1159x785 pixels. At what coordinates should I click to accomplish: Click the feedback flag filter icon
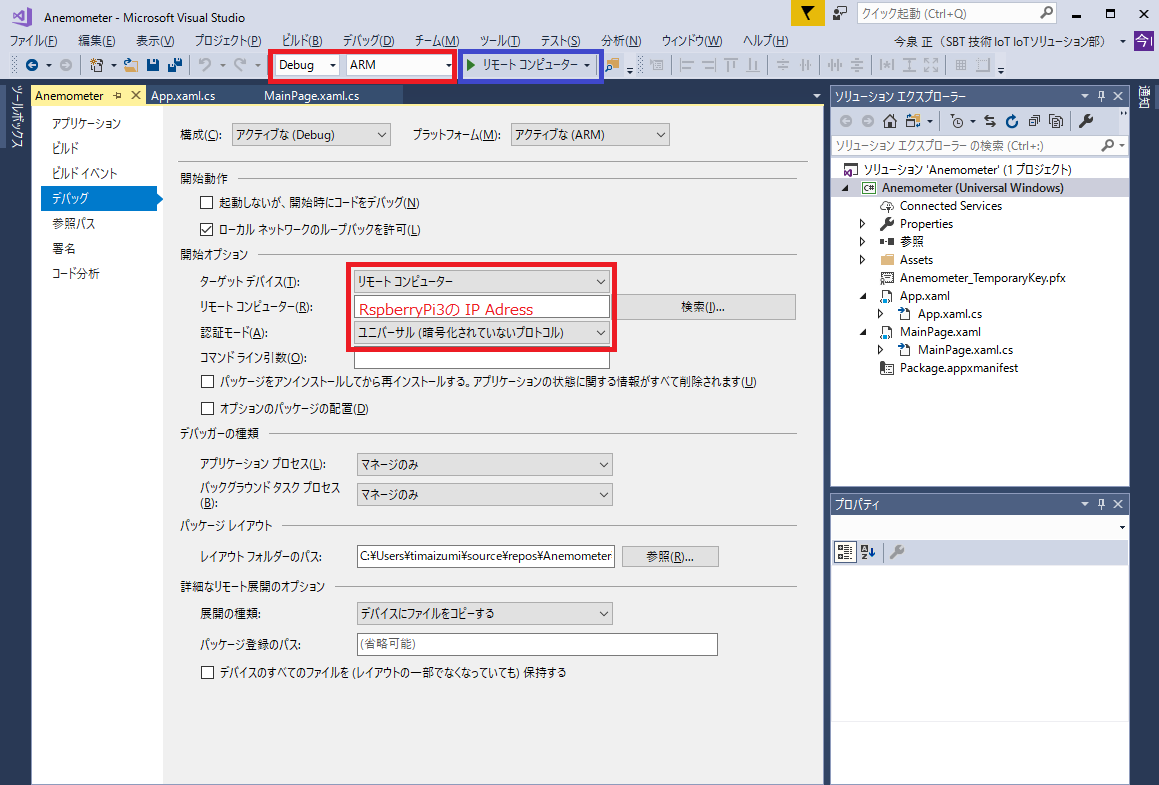(x=806, y=14)
